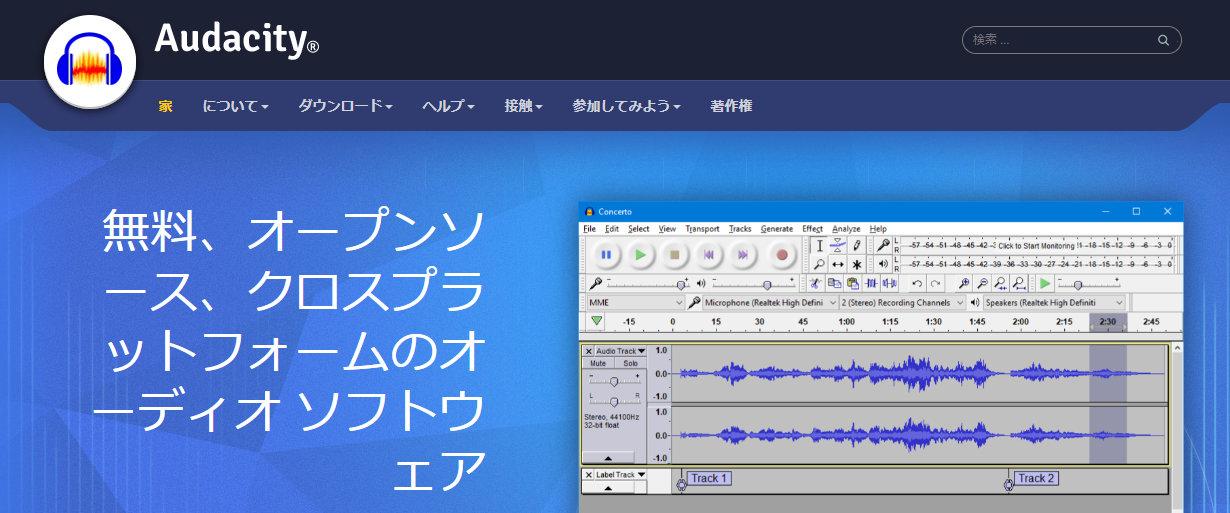Click the playback meter speaker icon
The image size is (1230, 513).
pyautogui.click(x=883, y=264)
